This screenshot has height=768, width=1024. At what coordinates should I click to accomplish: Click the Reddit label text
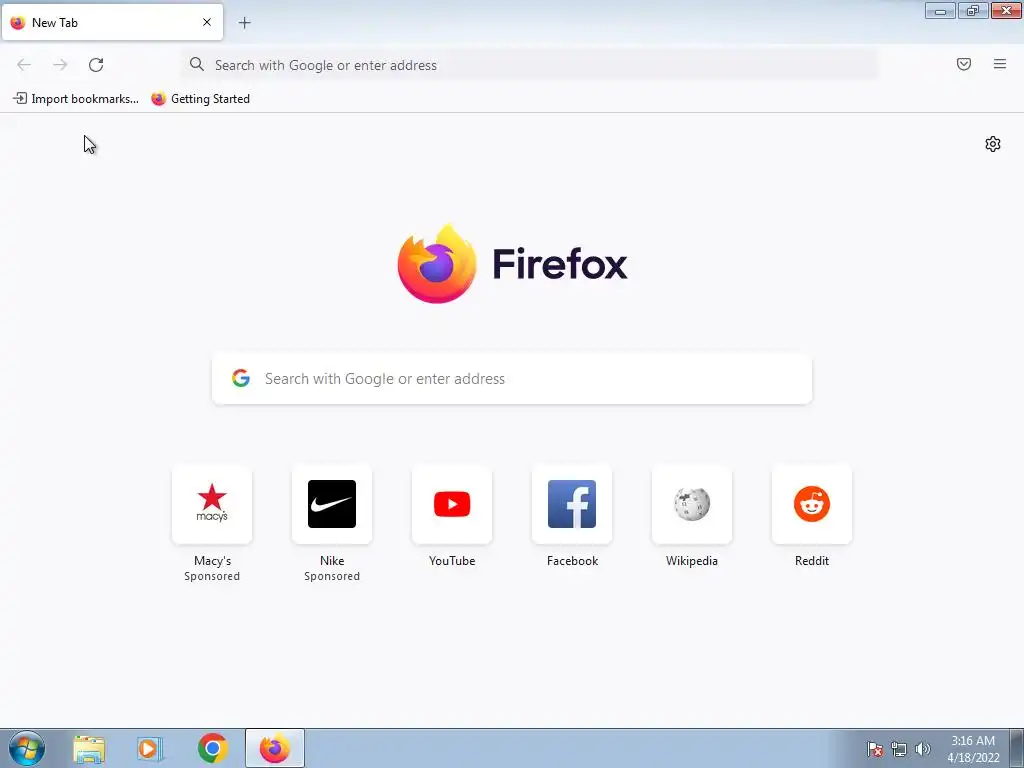click(812, 561)
